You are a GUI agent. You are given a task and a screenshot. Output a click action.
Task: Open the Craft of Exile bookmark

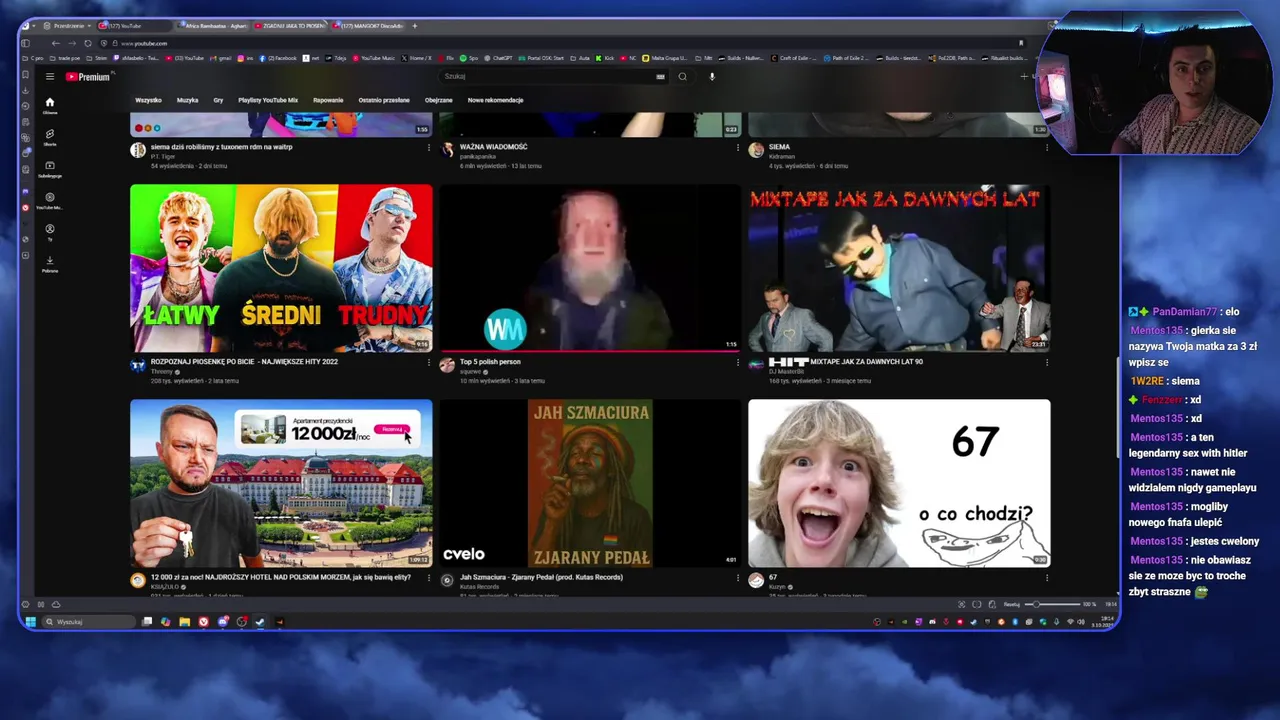795,58
